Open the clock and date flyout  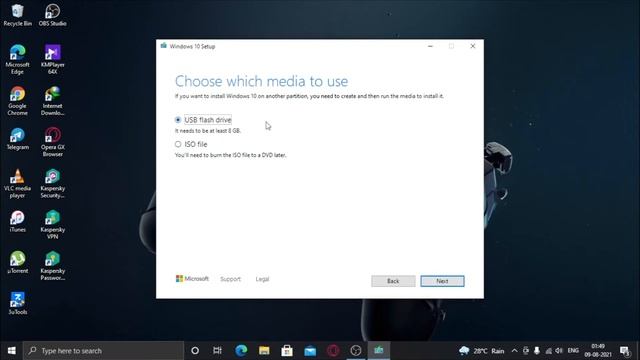(x=598, y=351)
